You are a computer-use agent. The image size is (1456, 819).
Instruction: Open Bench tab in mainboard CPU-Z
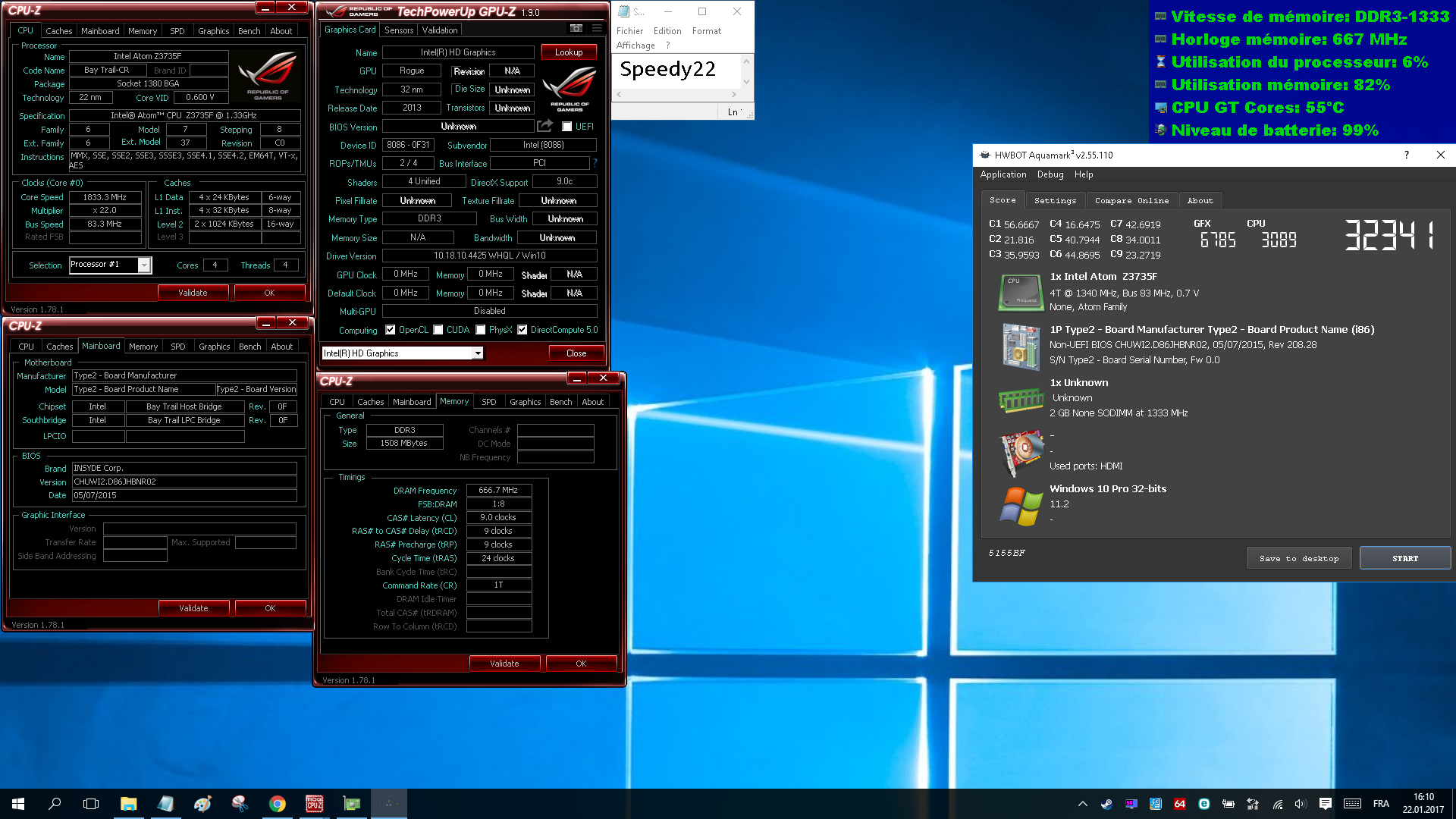(249, 347)
